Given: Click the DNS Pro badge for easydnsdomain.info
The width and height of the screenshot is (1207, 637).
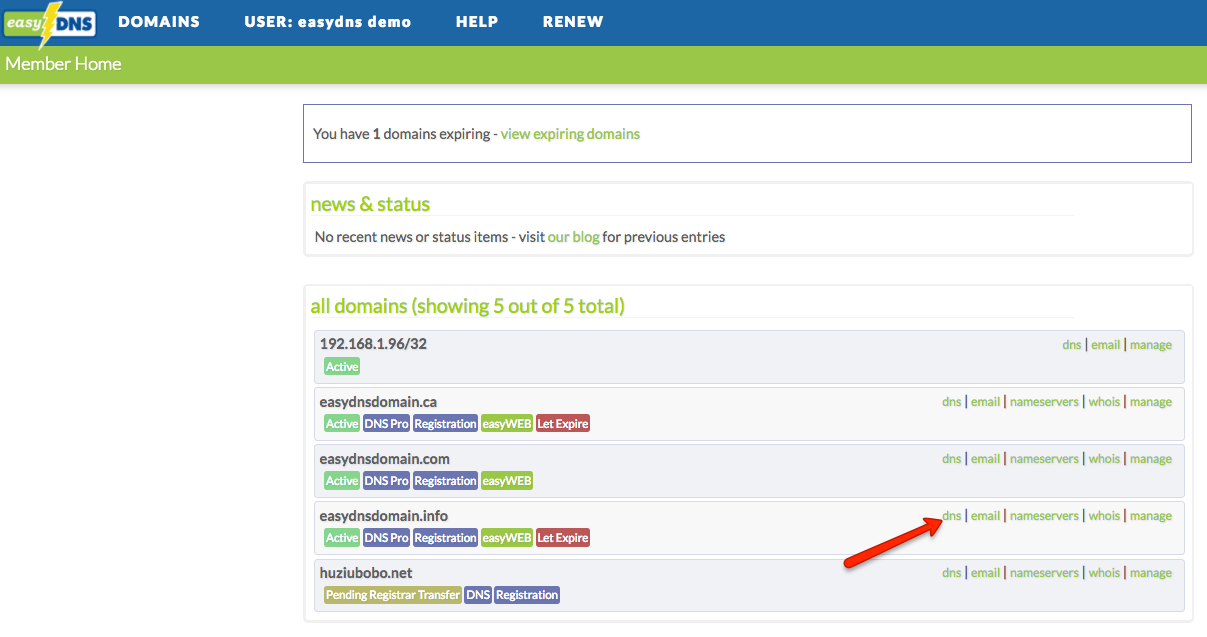Looking at the screenshot, I should pos(386,538).
